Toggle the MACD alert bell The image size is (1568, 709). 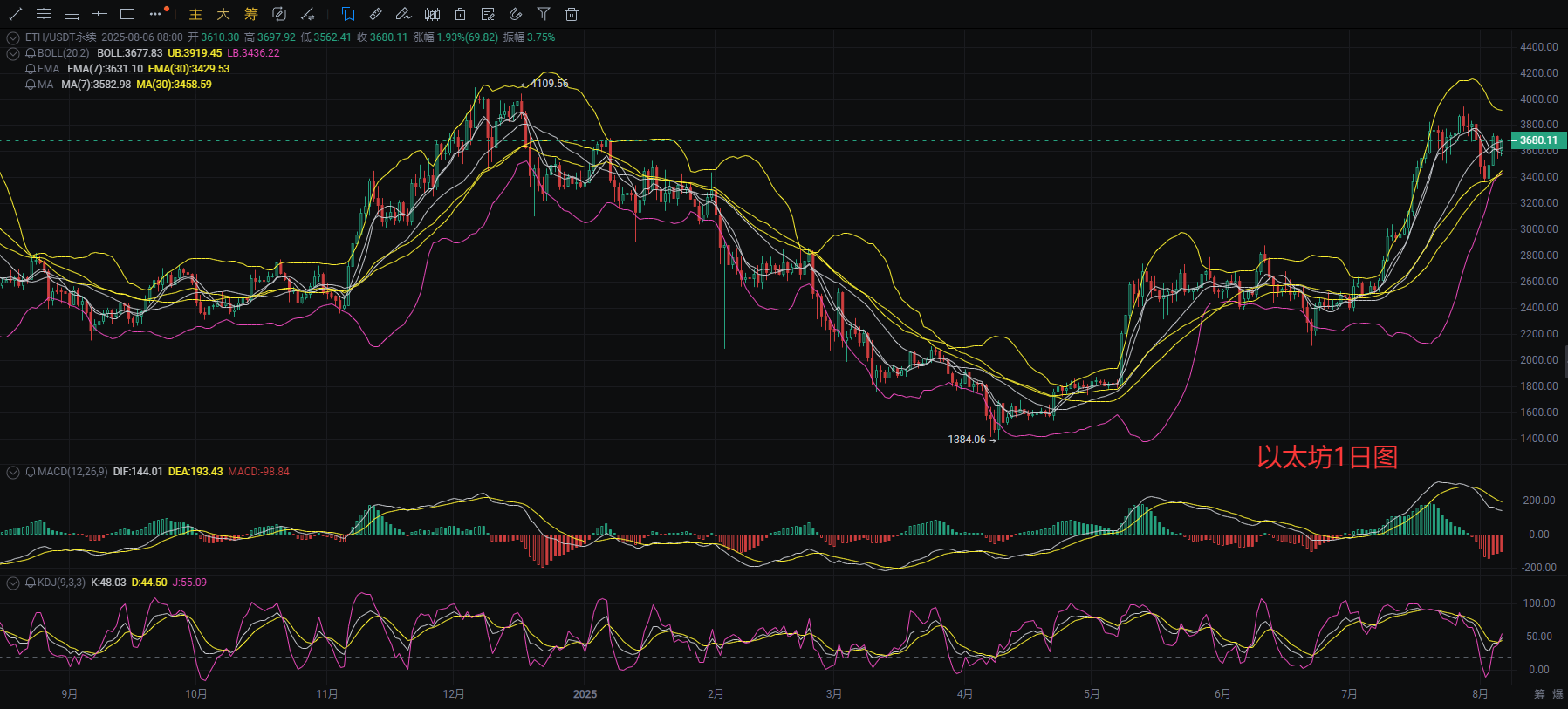(x=31, y=472)
